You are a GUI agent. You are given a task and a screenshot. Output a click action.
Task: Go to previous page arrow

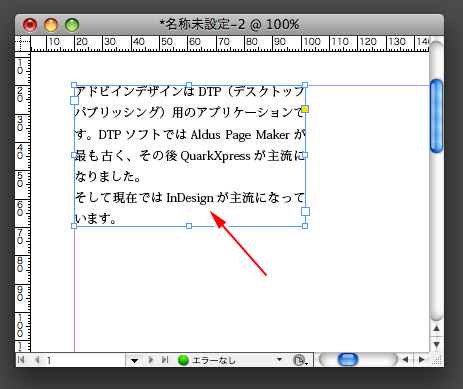37,360
